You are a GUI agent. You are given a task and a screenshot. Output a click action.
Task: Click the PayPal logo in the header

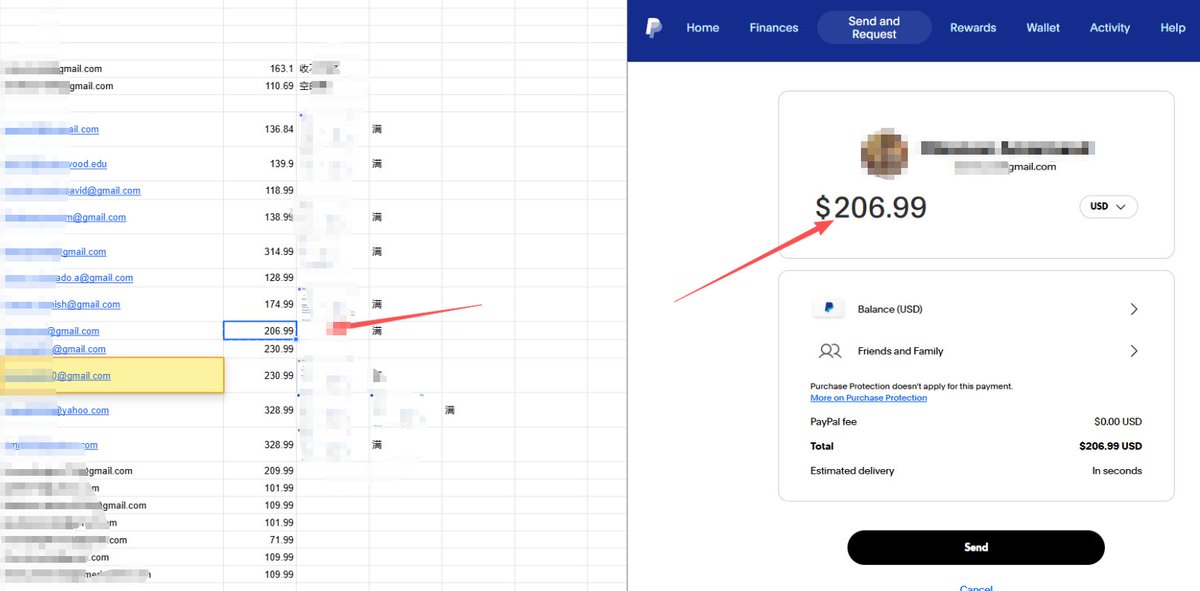[x=653, y=28]
